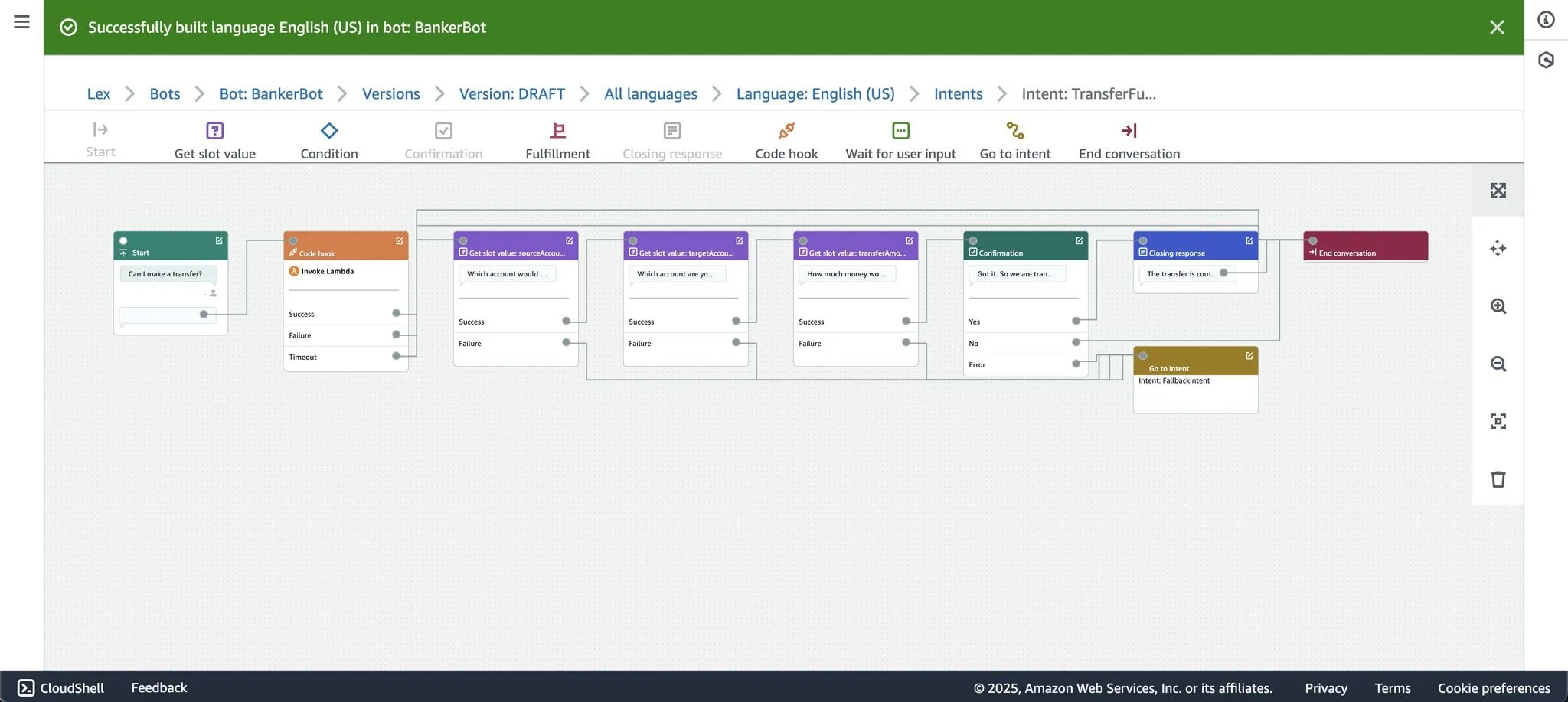Click the auto-arrange sparkle icon

1498,248
